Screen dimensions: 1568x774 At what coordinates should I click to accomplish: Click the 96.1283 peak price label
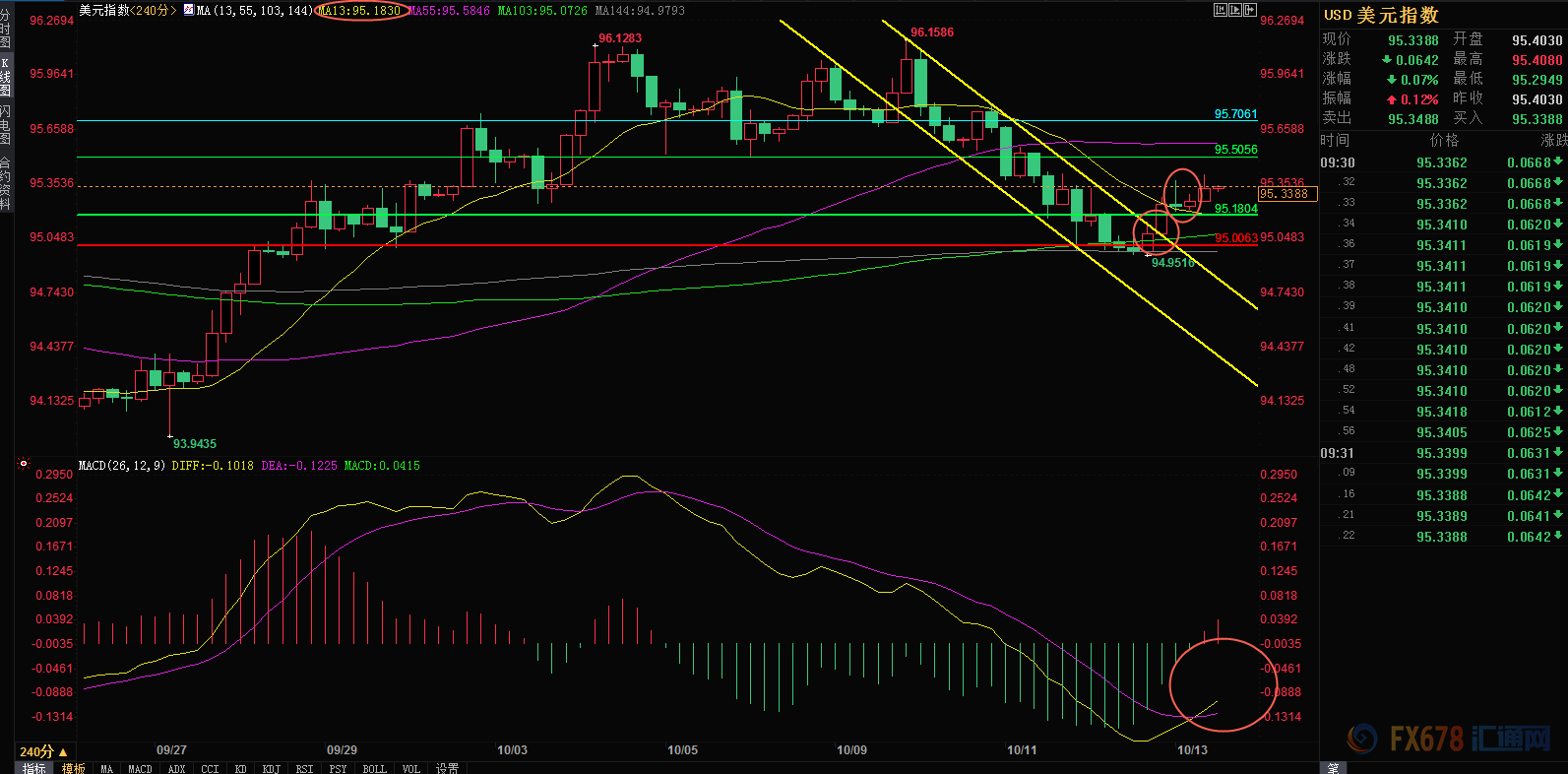tap(620, 38)
